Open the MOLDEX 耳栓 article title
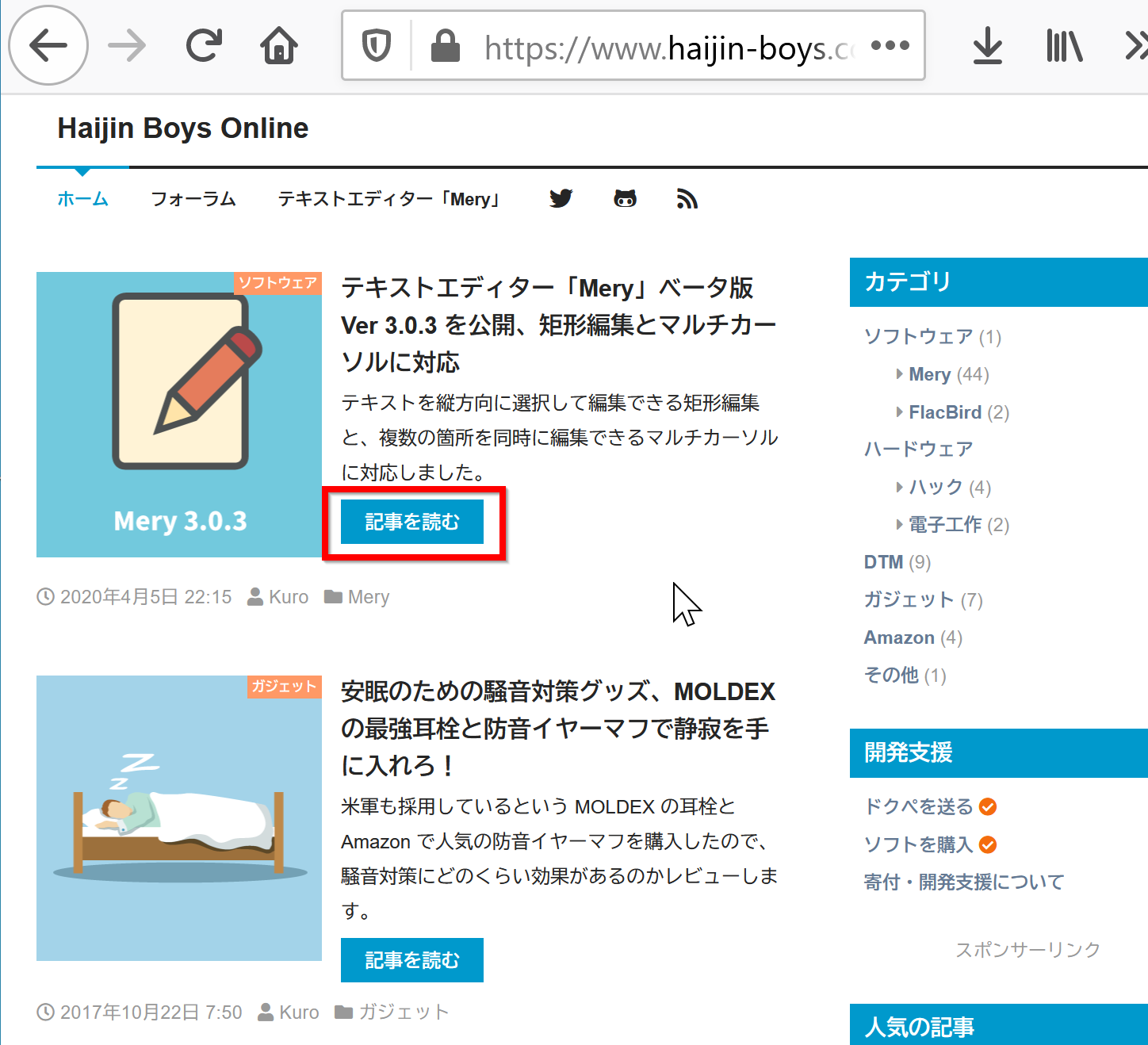This screenshot has height=1045, width=1148. 558,729
